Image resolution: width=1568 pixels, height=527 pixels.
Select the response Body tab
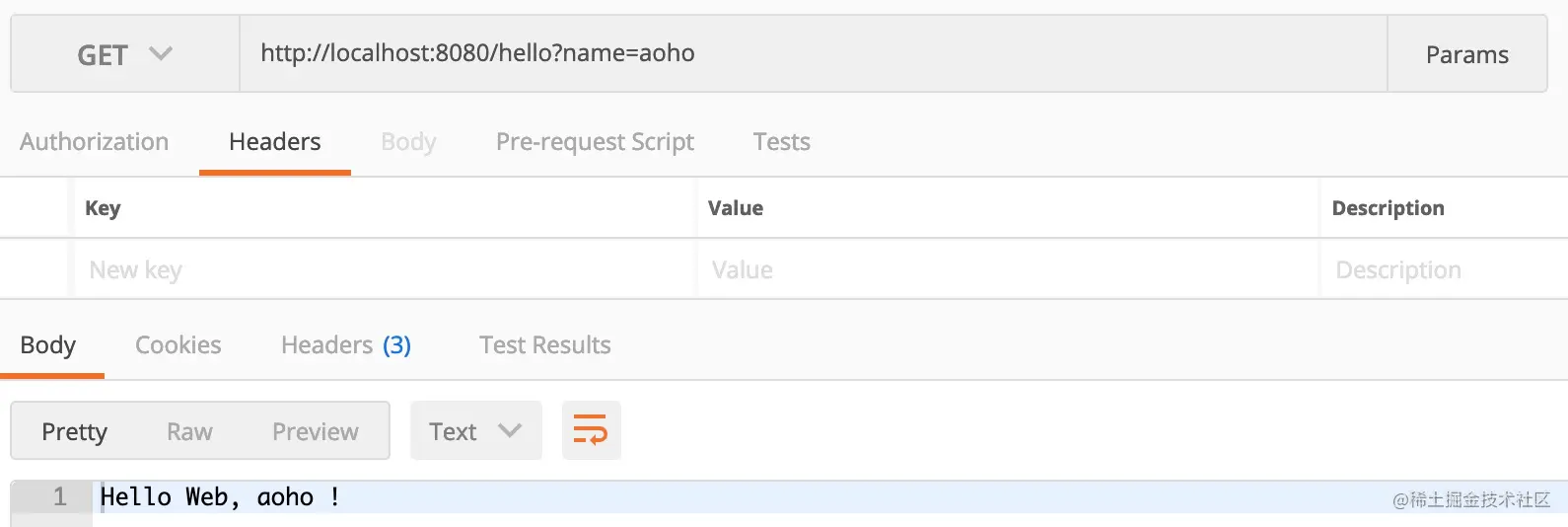[48, 345]
